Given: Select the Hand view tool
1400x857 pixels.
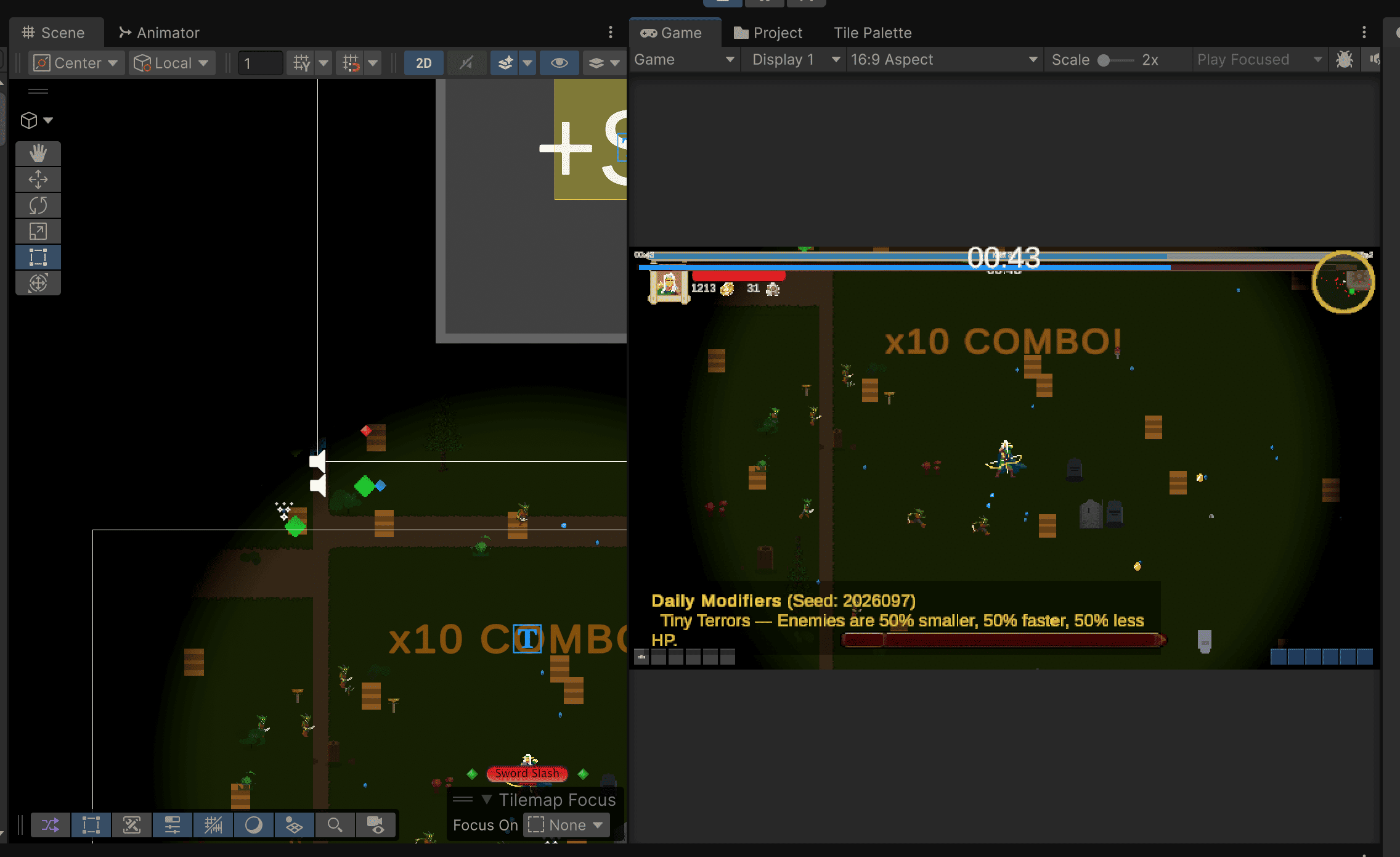Looking at the screenshot, I should 38,154.
